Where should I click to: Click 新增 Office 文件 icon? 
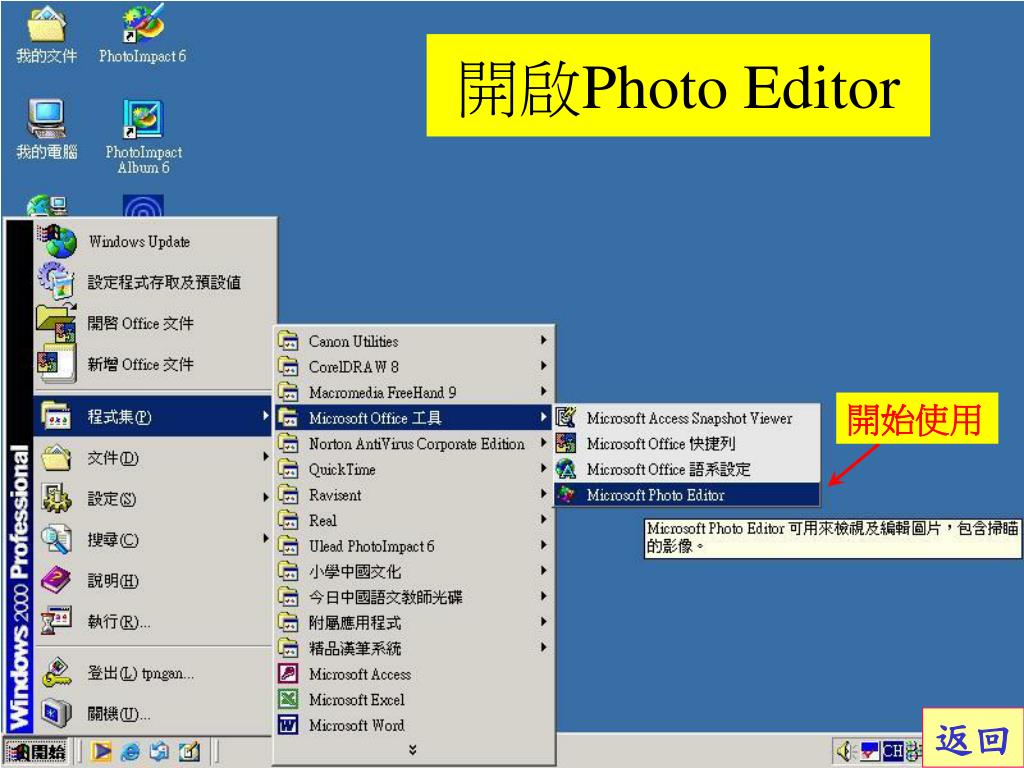tap(56, 364)
